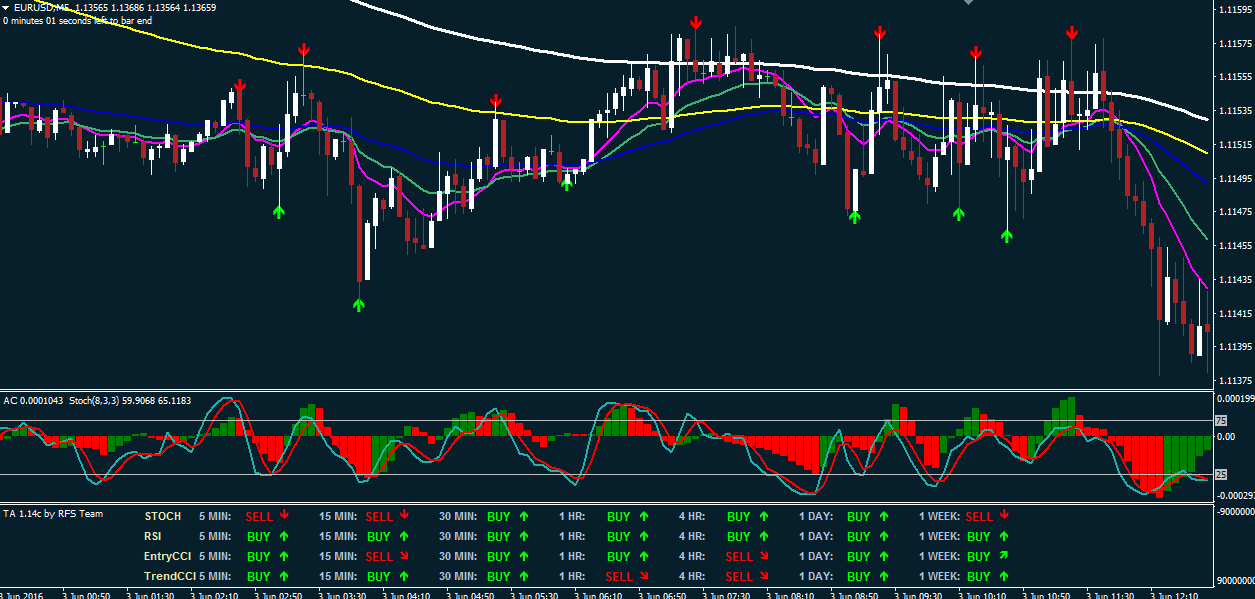Click green arrow beside TrendCCI 5 MIN BUY
The width and height of the screenshot is (1255, 599).
tap(284, 576)
